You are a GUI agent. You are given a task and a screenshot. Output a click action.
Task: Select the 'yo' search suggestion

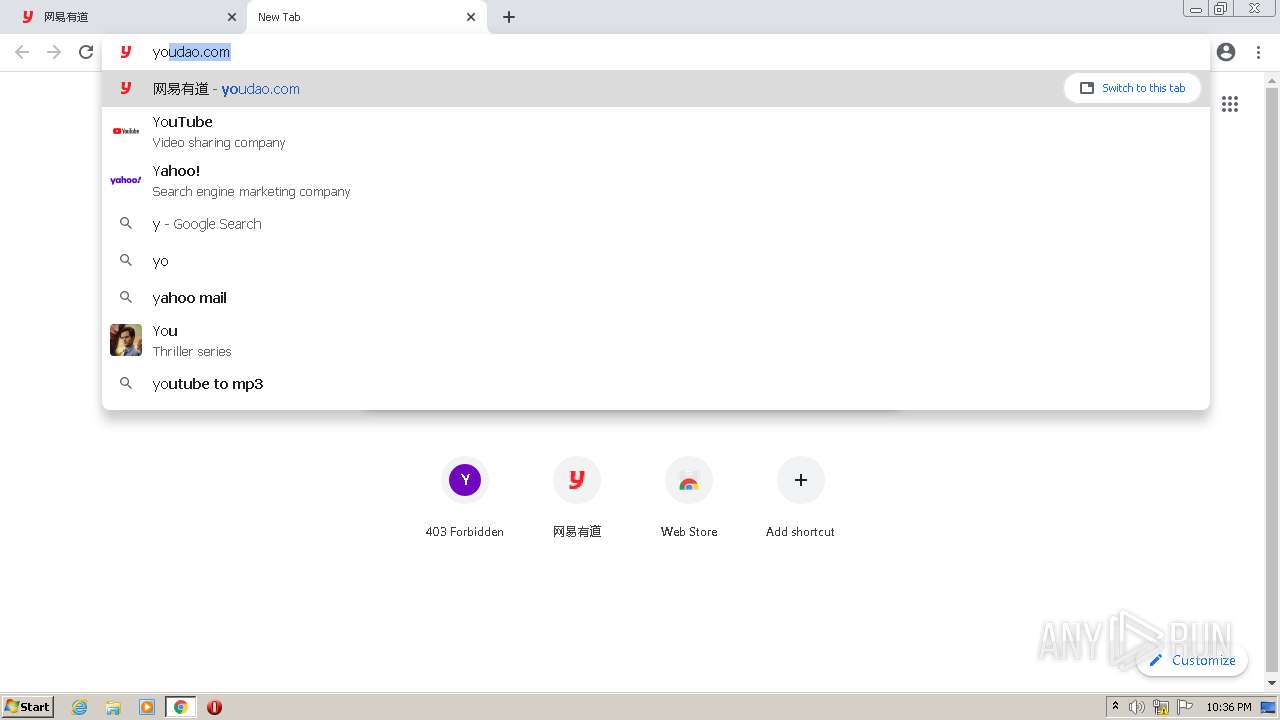point(656,261)
